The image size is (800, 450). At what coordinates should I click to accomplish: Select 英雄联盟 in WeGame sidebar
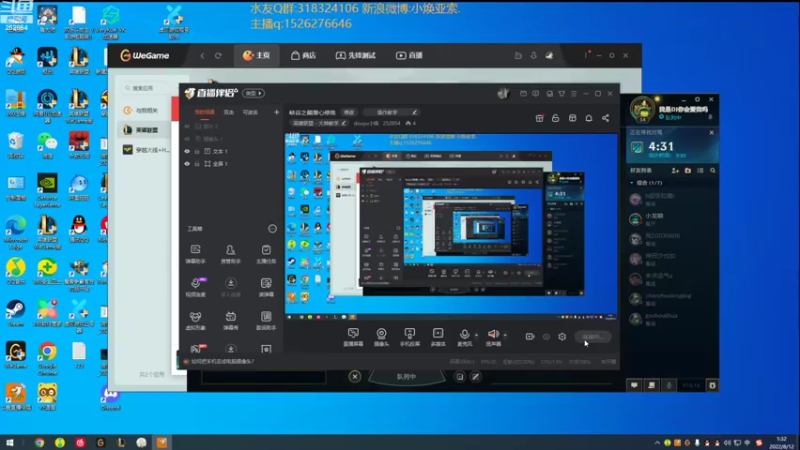[144, 130]
